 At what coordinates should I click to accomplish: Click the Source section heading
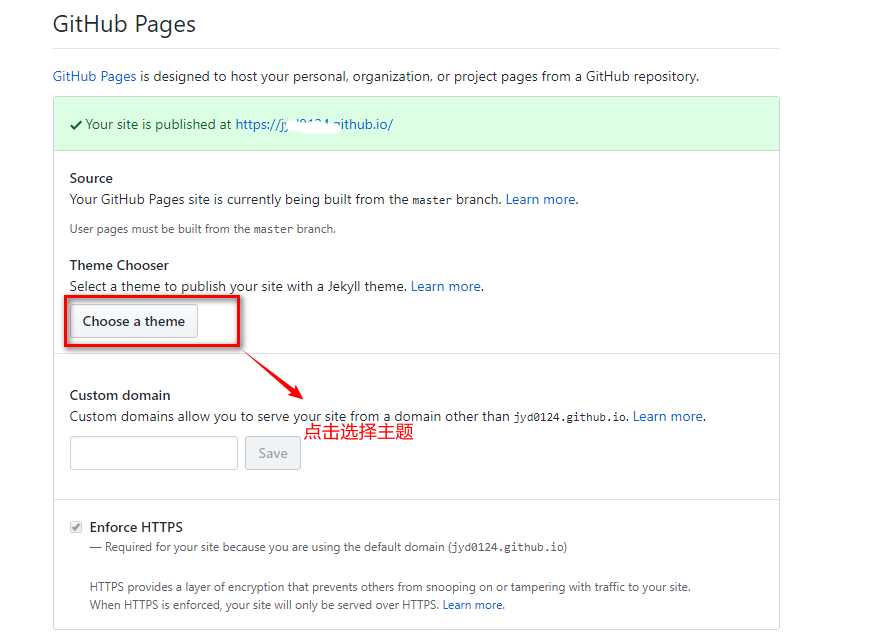click(x=91, y=178)
